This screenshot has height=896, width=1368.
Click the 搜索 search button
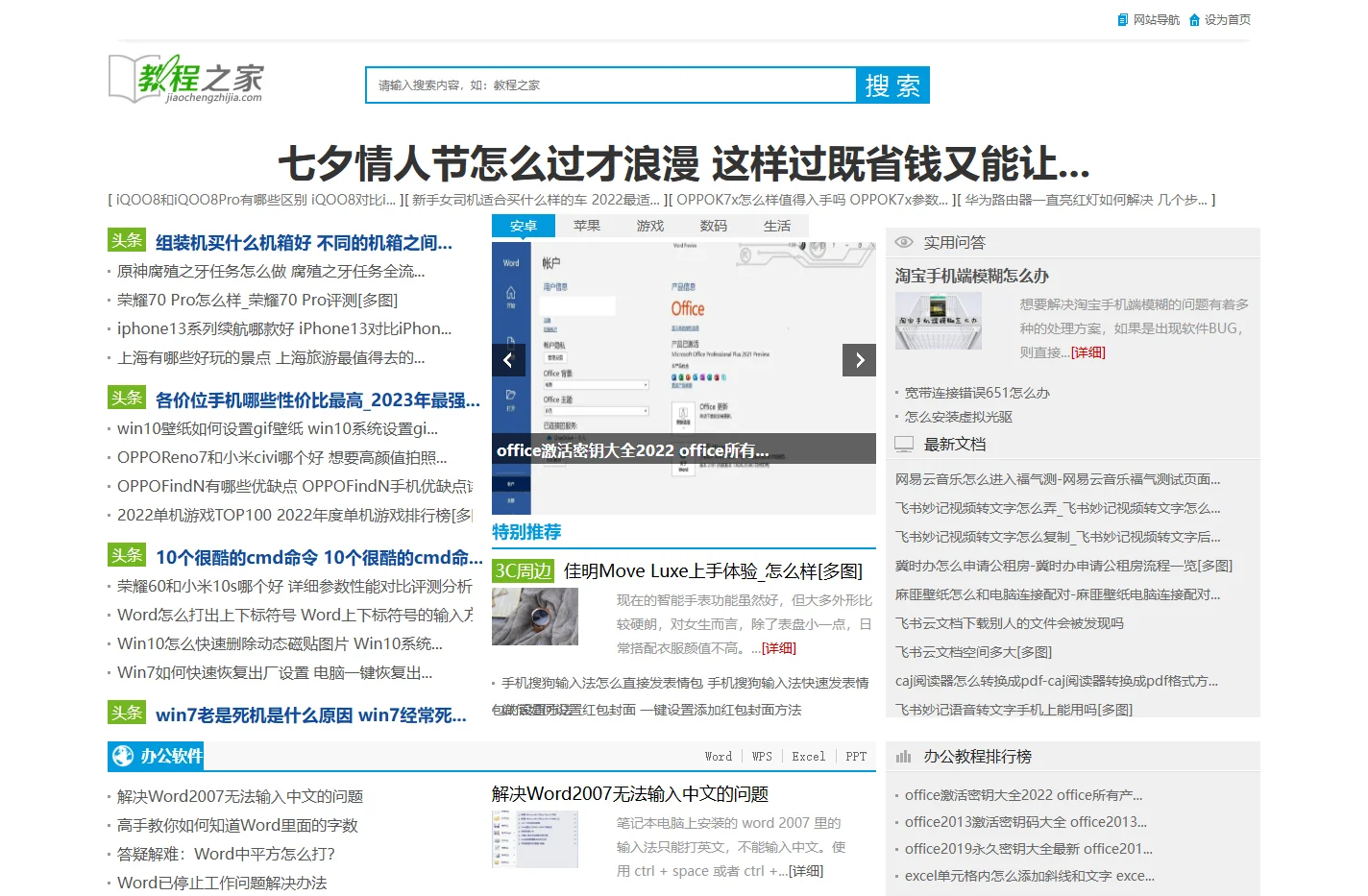(892, 85)
